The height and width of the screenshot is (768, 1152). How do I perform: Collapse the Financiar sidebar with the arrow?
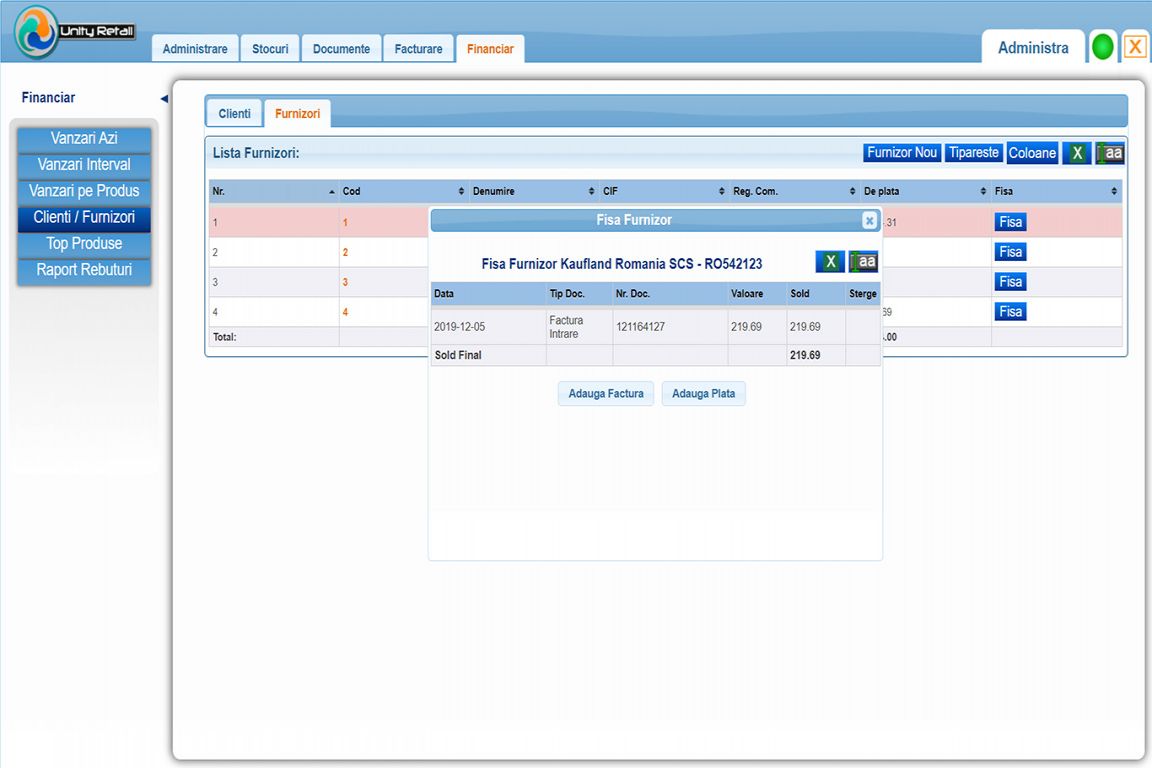(x=165, y=98)
